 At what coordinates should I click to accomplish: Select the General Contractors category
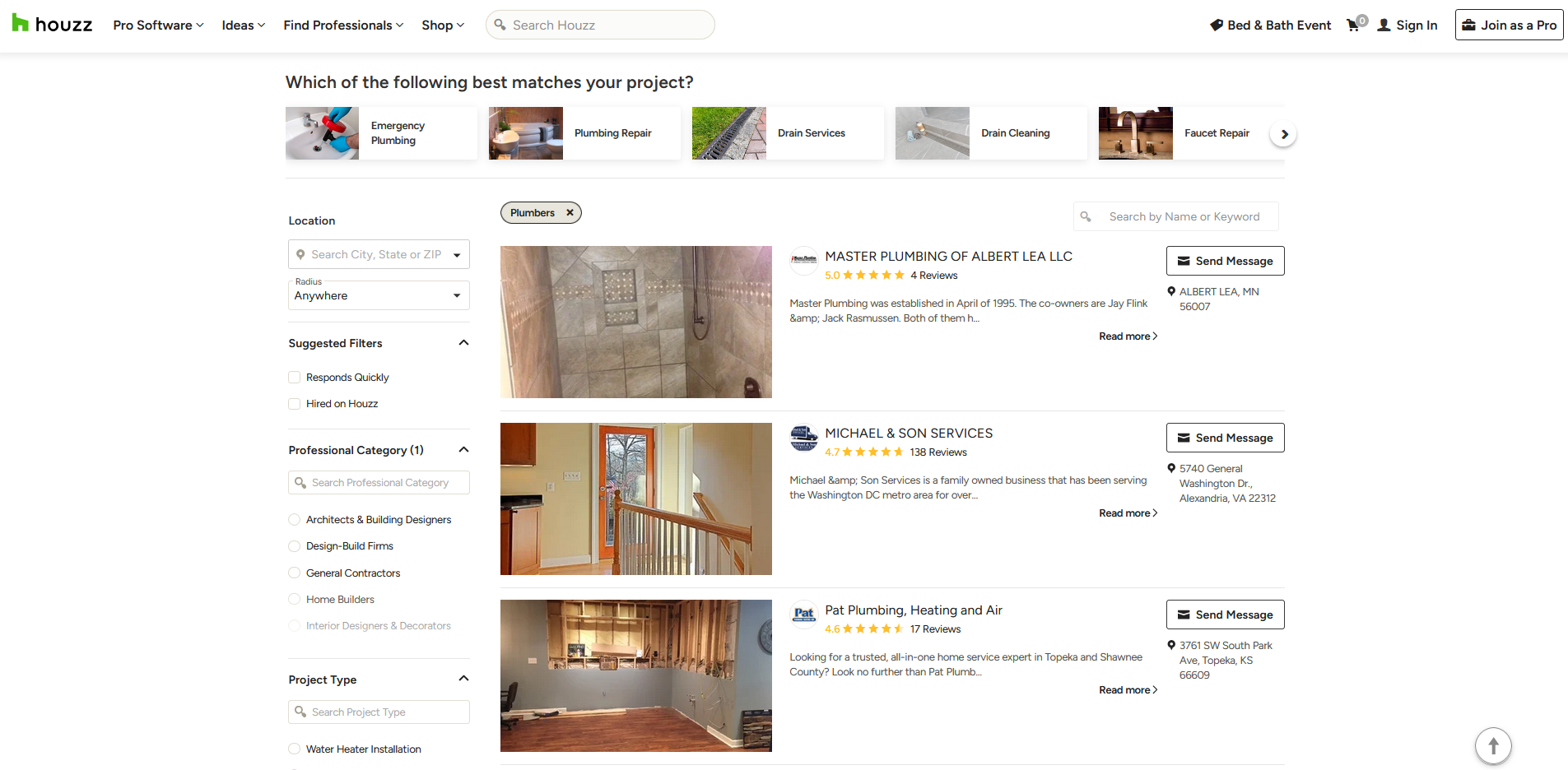[x=294, y=573]
